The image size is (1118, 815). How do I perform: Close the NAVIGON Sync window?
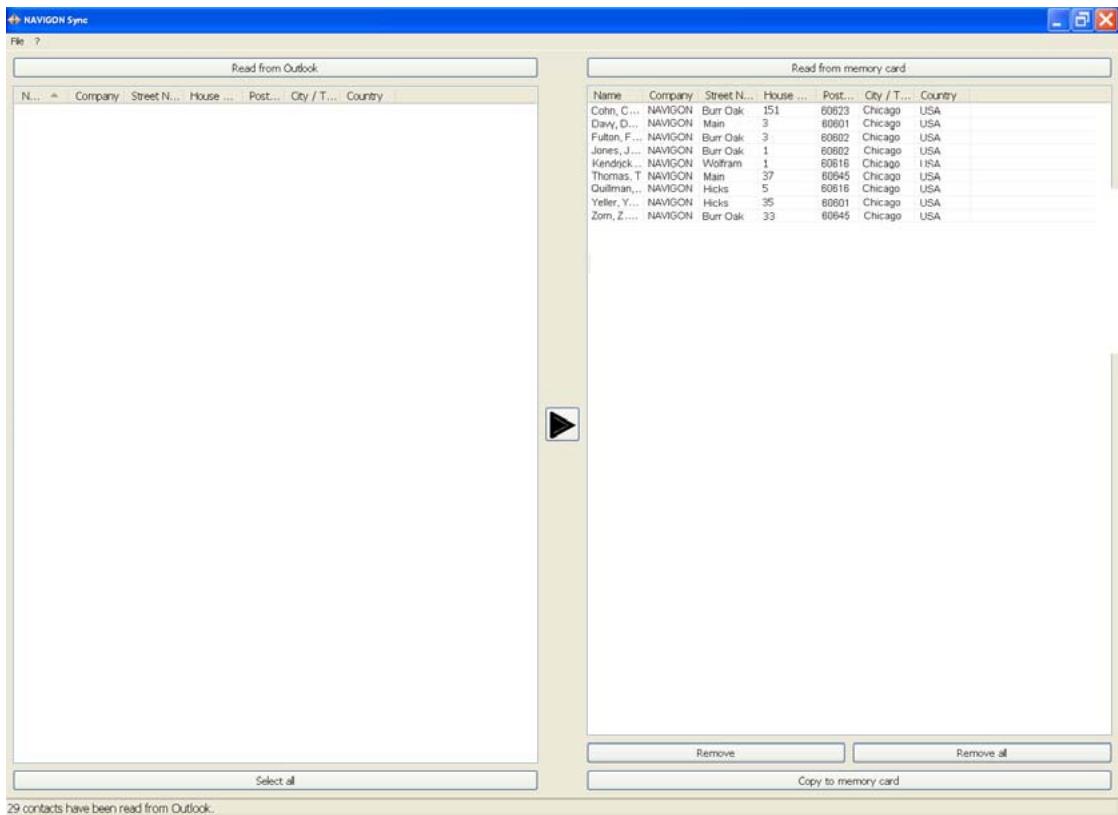point(1106,20)
